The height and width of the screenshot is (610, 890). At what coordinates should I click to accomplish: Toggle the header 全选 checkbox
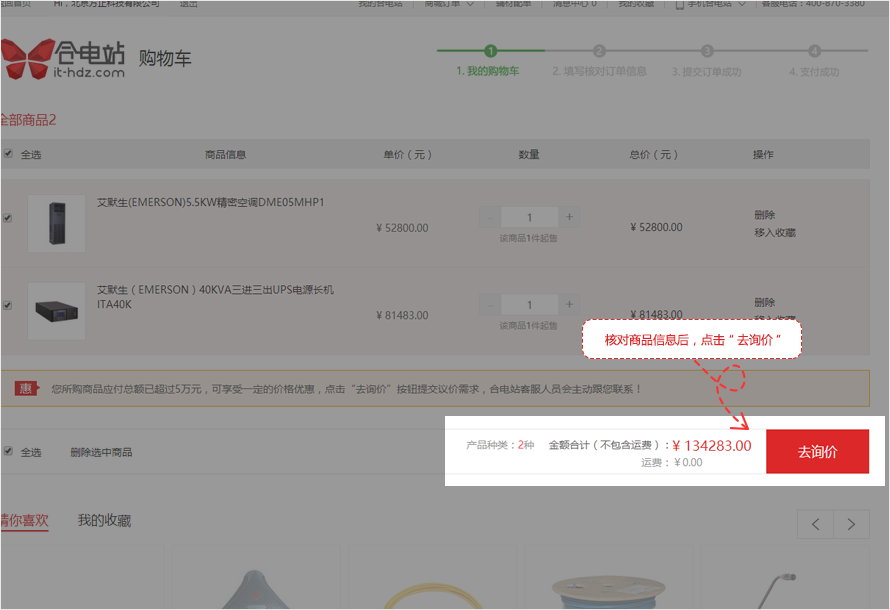click(8, 154)
